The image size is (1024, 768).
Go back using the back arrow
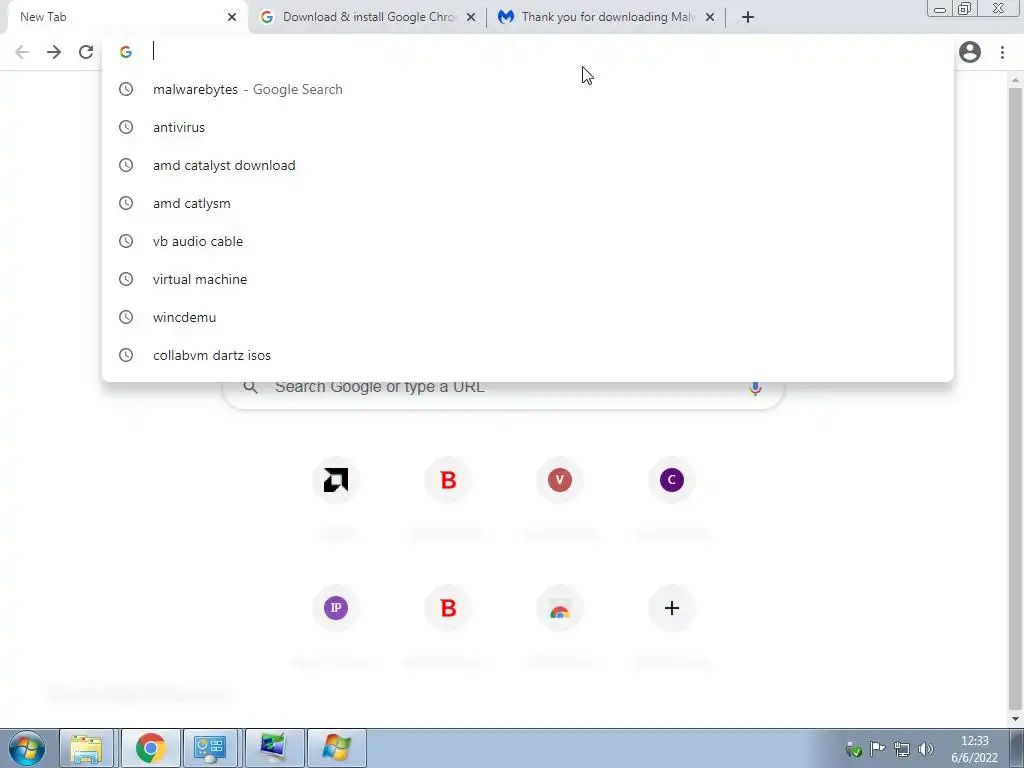22,52
